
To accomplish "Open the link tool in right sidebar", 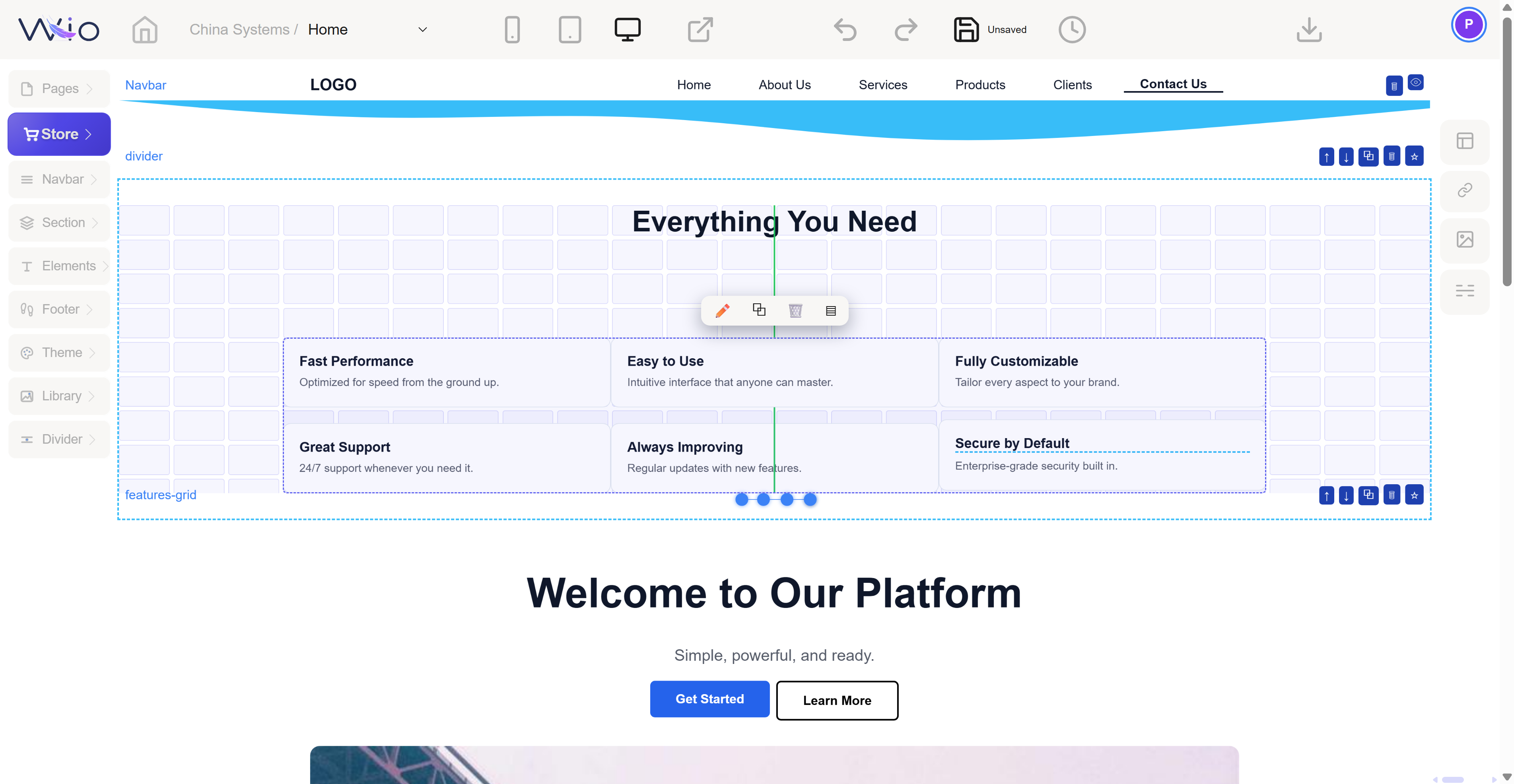I will 1465,190.
